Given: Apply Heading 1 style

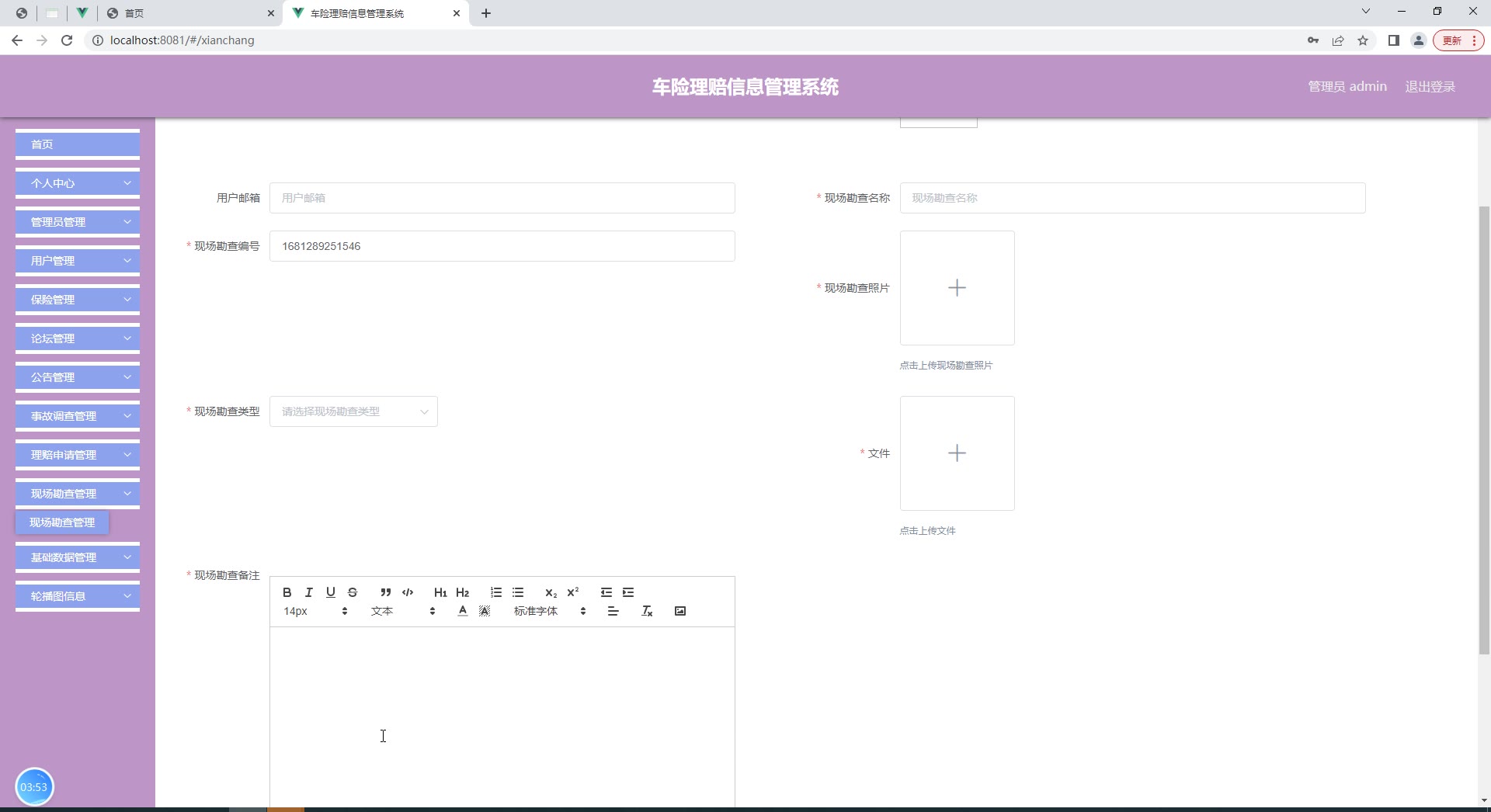Looking at the screenshot, I should pos(440,592).
